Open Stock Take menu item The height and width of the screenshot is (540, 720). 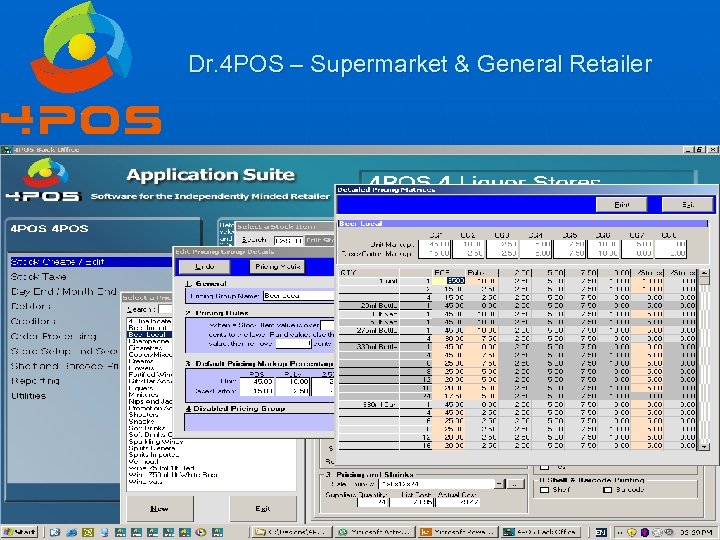pyautogui.click(x=39, y=277)
